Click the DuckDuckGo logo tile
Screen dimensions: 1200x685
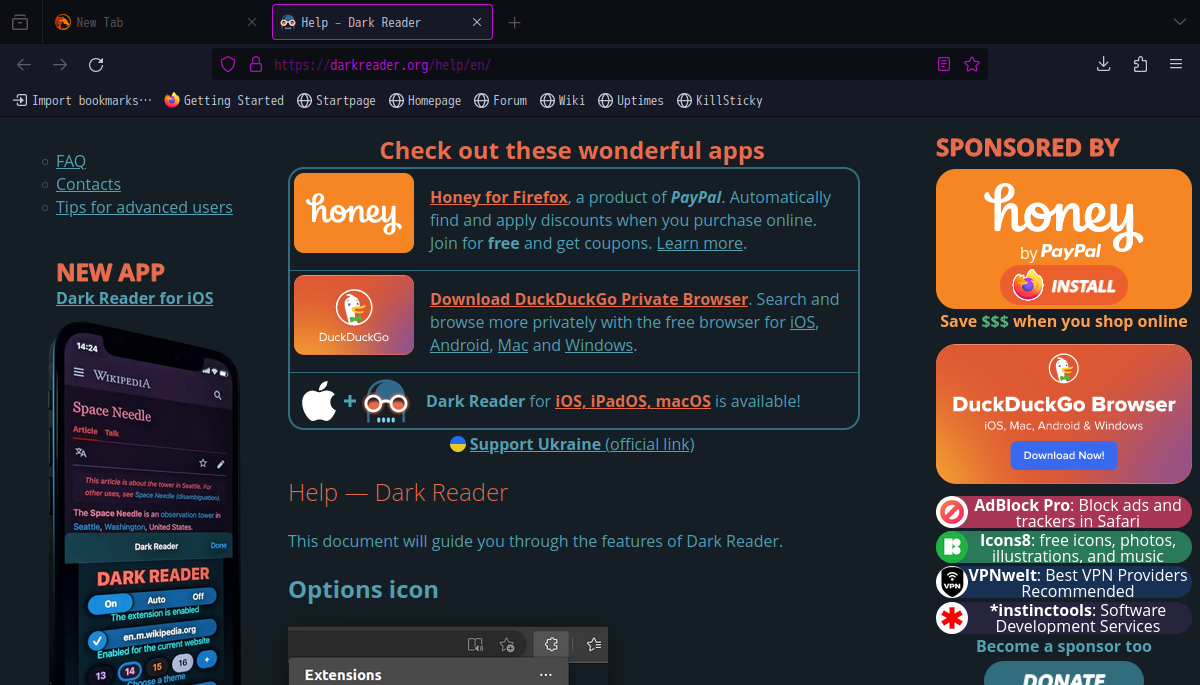point(354,315)
